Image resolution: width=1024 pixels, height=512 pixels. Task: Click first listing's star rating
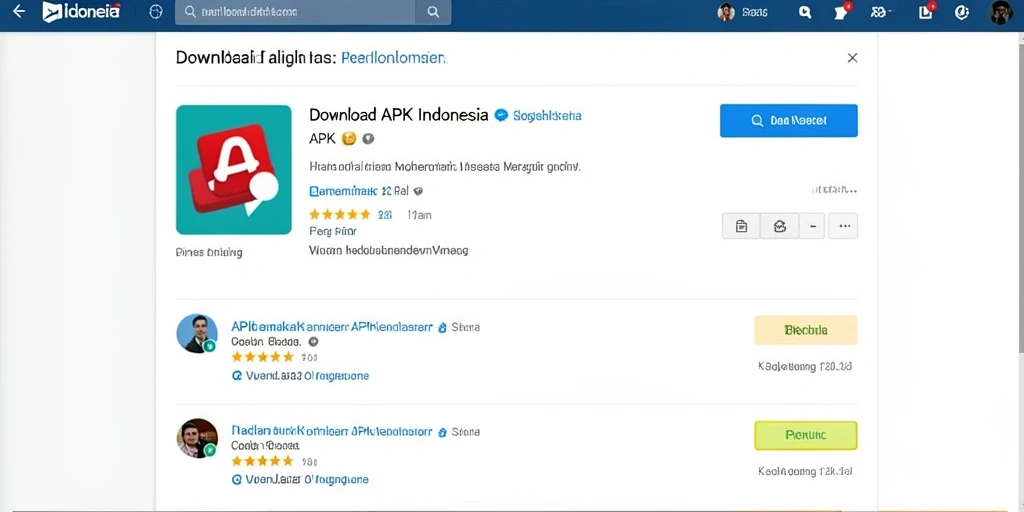pos(263,357)
